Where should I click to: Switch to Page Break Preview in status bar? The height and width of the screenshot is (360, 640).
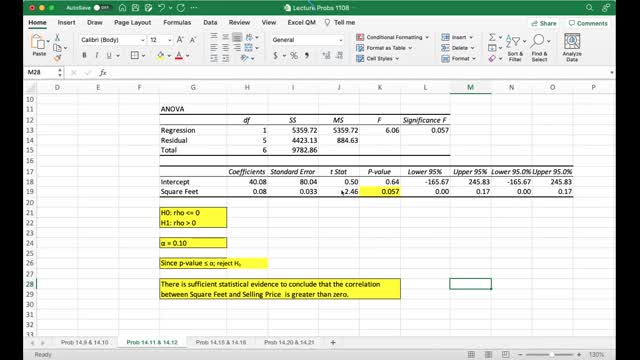(x=505, y=354)
